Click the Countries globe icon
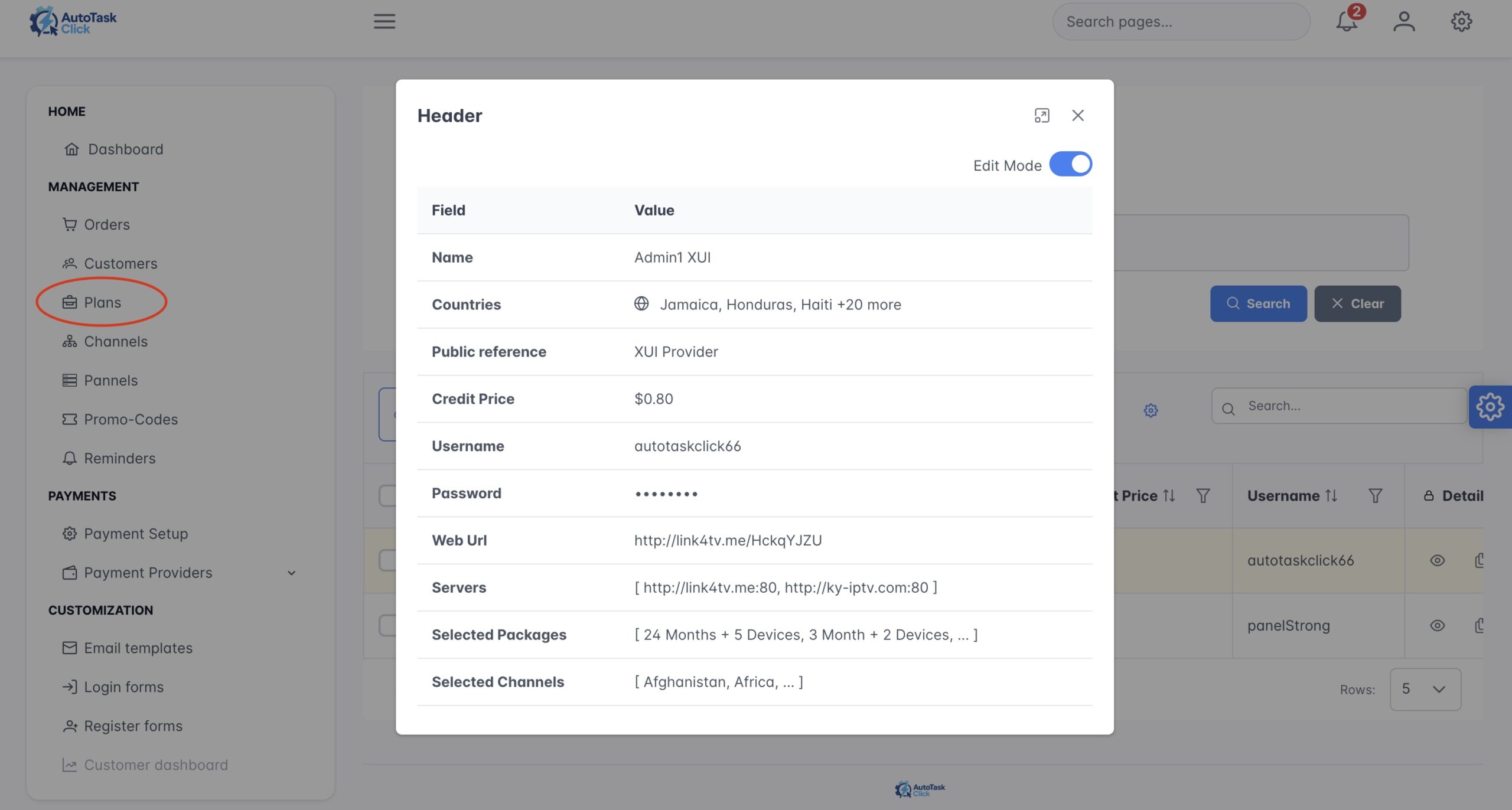 coord(641,304)
